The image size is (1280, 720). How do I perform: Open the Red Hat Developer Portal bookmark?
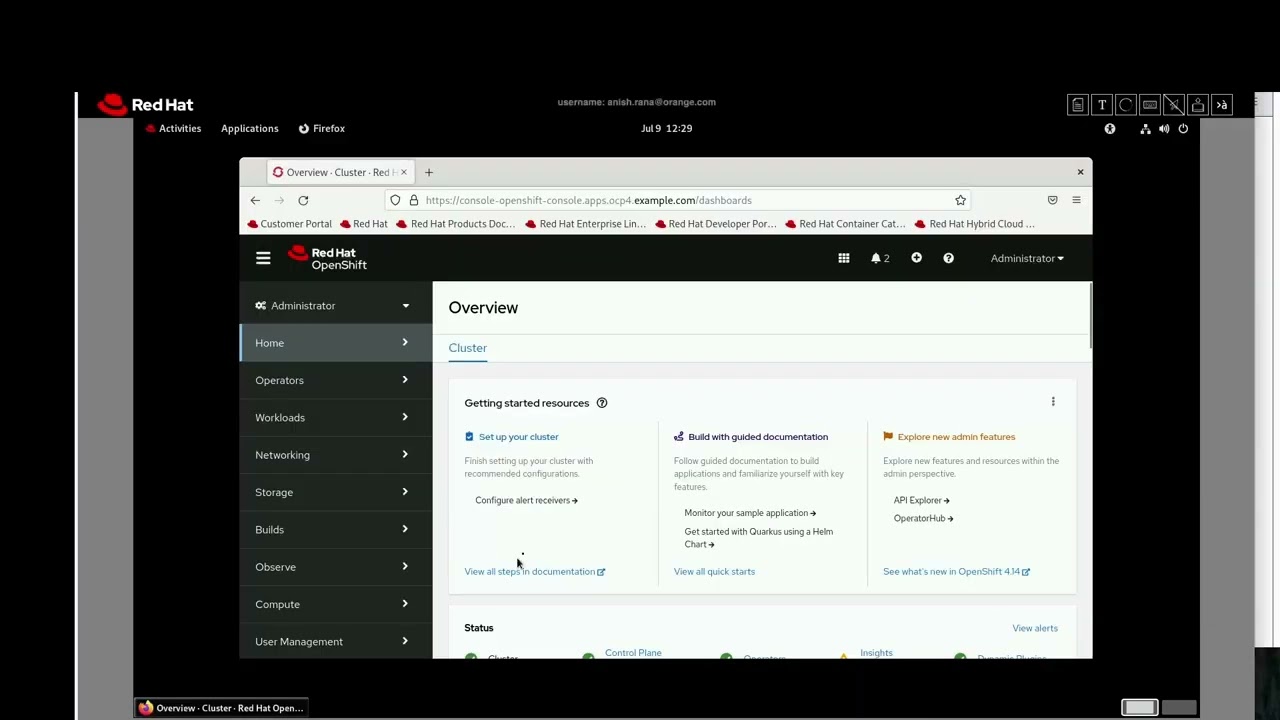(715, 224)
